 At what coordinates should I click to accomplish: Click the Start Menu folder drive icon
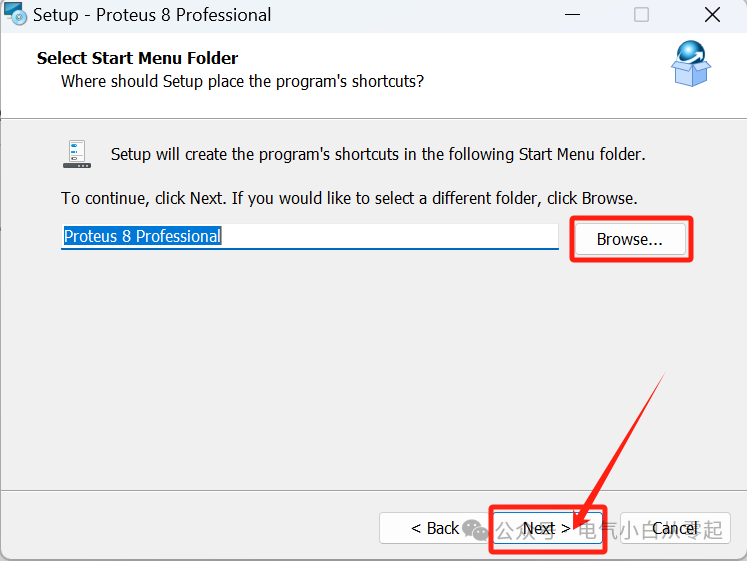click(x=77, y=154)
